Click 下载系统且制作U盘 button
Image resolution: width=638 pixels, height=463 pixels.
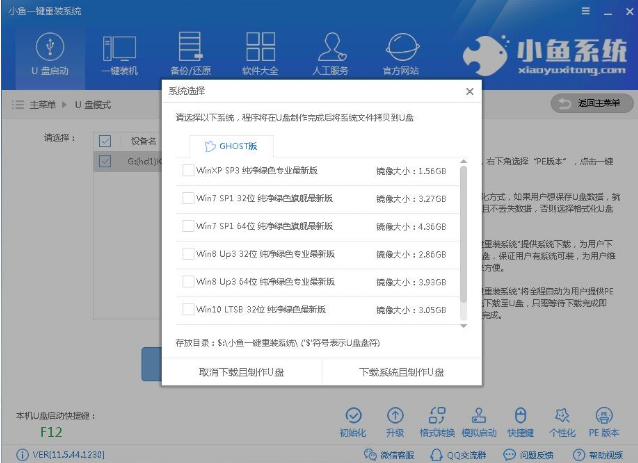tap(401, 372)
